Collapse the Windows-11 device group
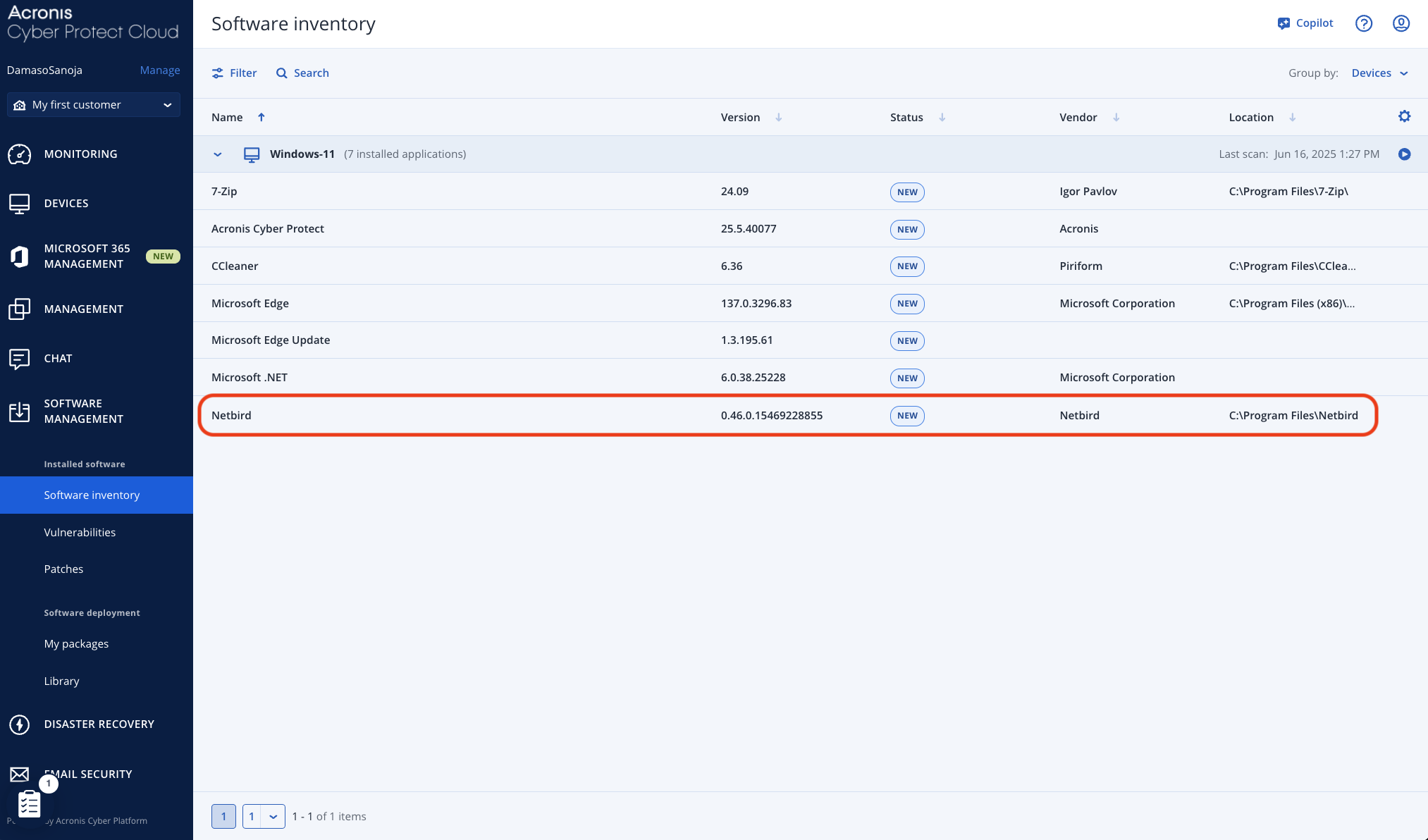Viewport: 1428px width, 840px height. pos(218,154)
